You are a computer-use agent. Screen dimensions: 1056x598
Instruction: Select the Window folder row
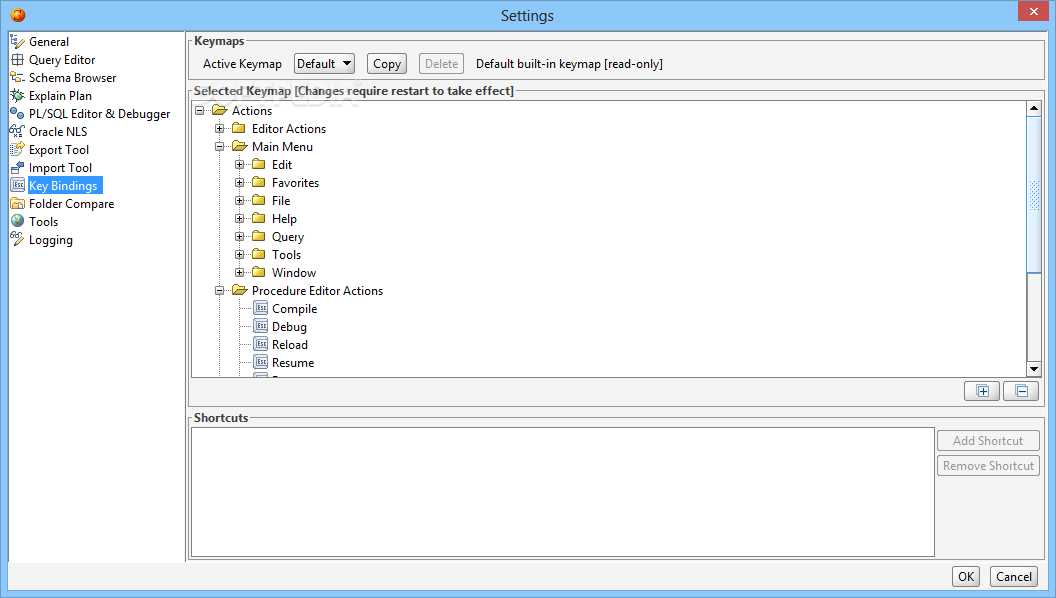(294, 272)
